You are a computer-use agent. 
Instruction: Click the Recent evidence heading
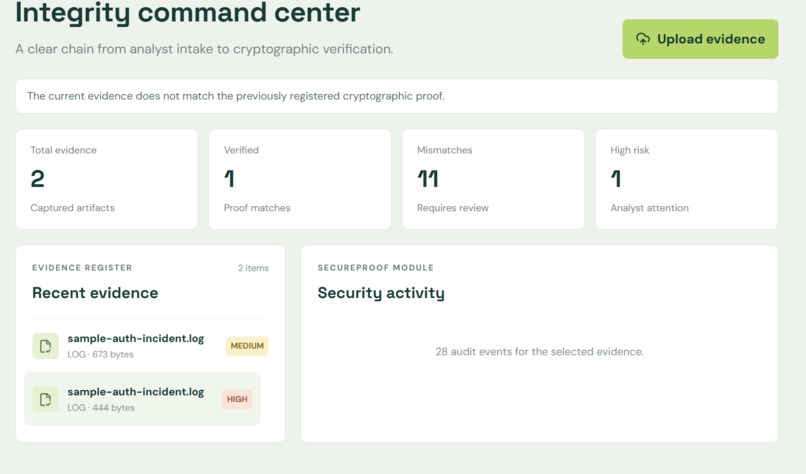pos(95,293)
